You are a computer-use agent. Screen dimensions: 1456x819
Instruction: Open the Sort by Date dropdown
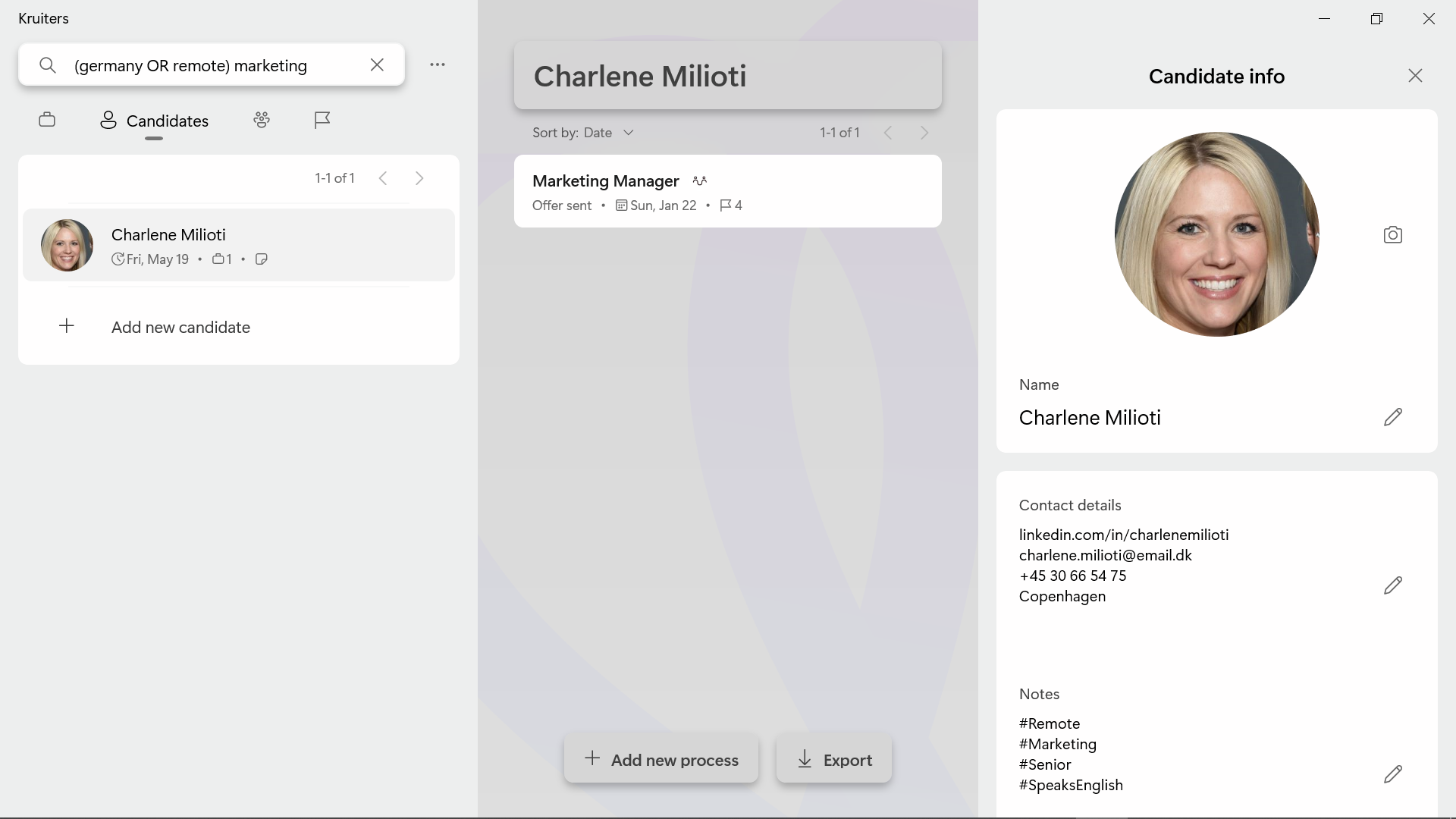pyautogui.click(x=583, y=133)
